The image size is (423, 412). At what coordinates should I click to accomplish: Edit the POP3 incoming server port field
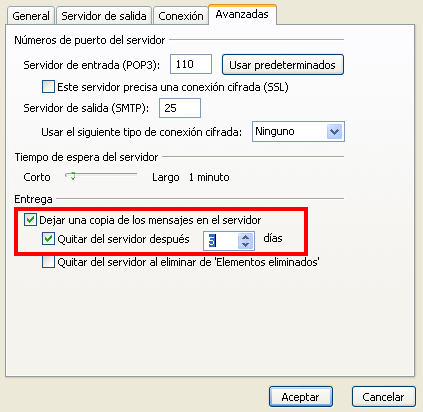click(x=191, y=64)
